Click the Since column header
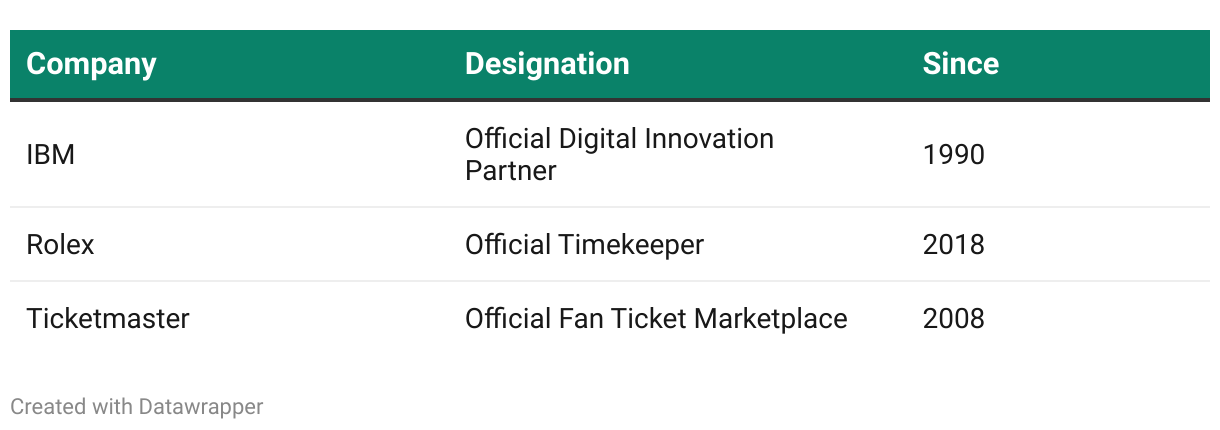 960,64
